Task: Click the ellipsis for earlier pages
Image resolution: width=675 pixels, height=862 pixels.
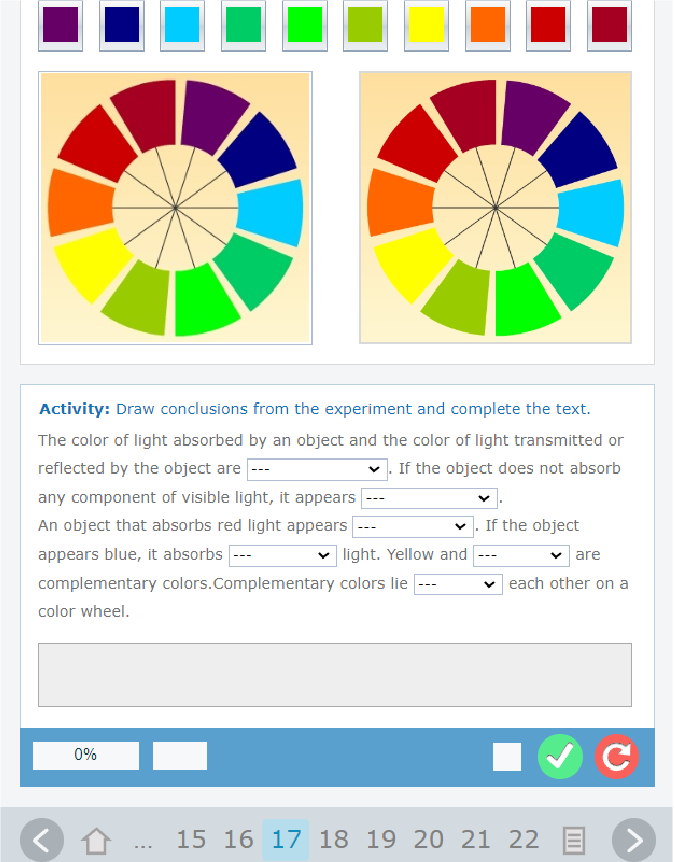Action: click(143, 842)
